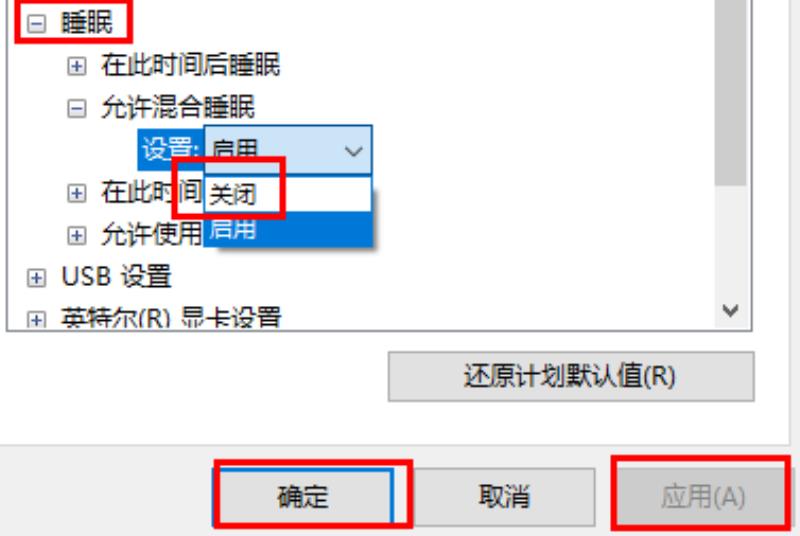Select the 允许混合睡眠 tree label
800x536 pixels.
coord(178,108)
